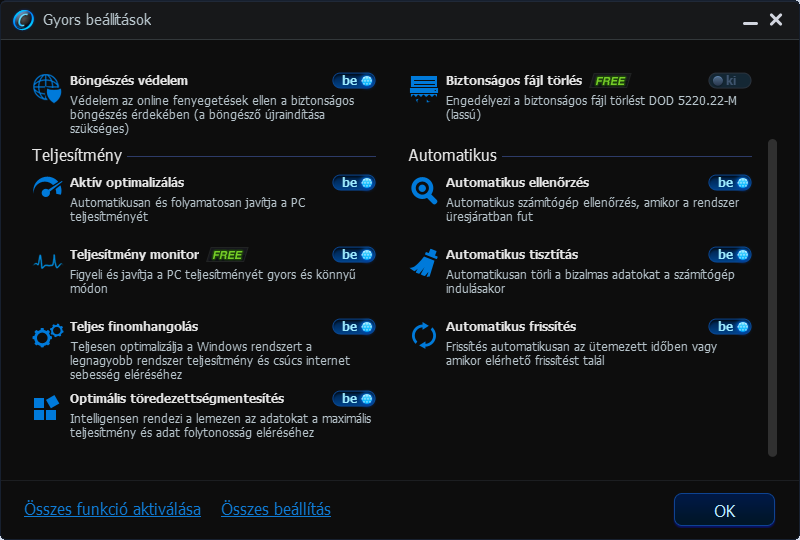Click the Biztonságos fájl törlés shredder icon

423,89
